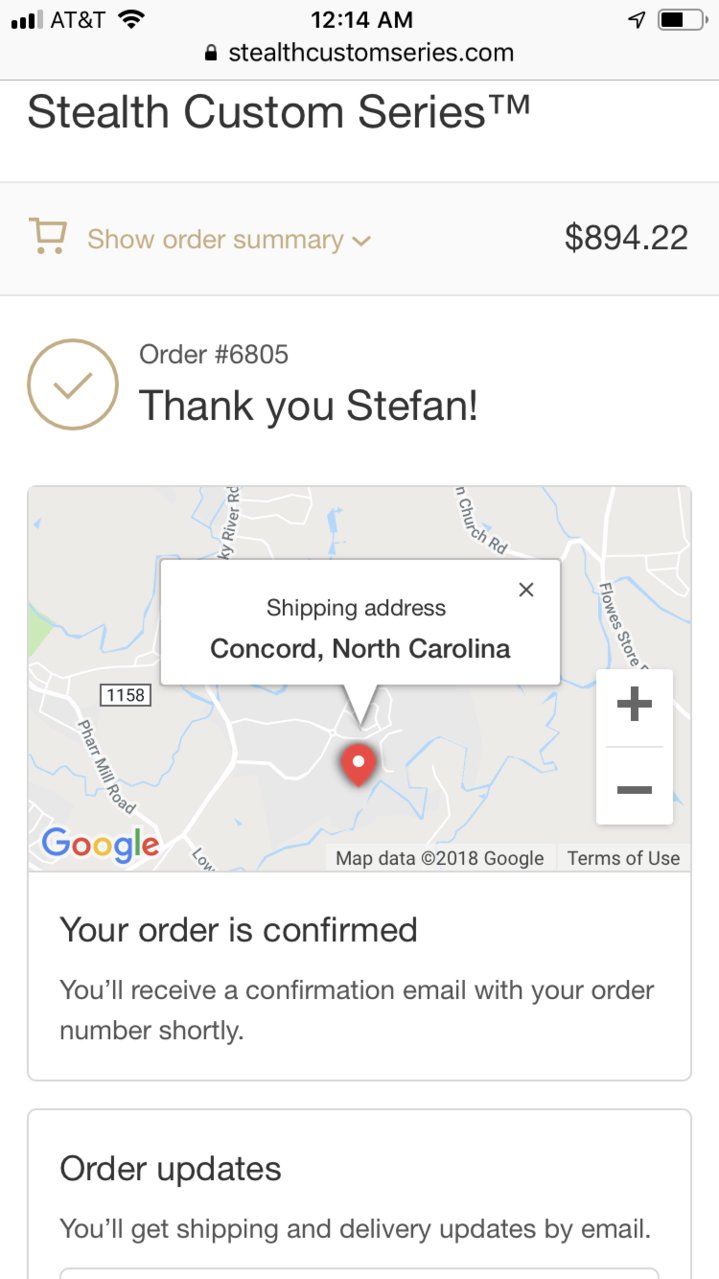719x1279 pixels.
Task: Tap the order confirmed checkmark circle
Action: [x=72, y=385]
